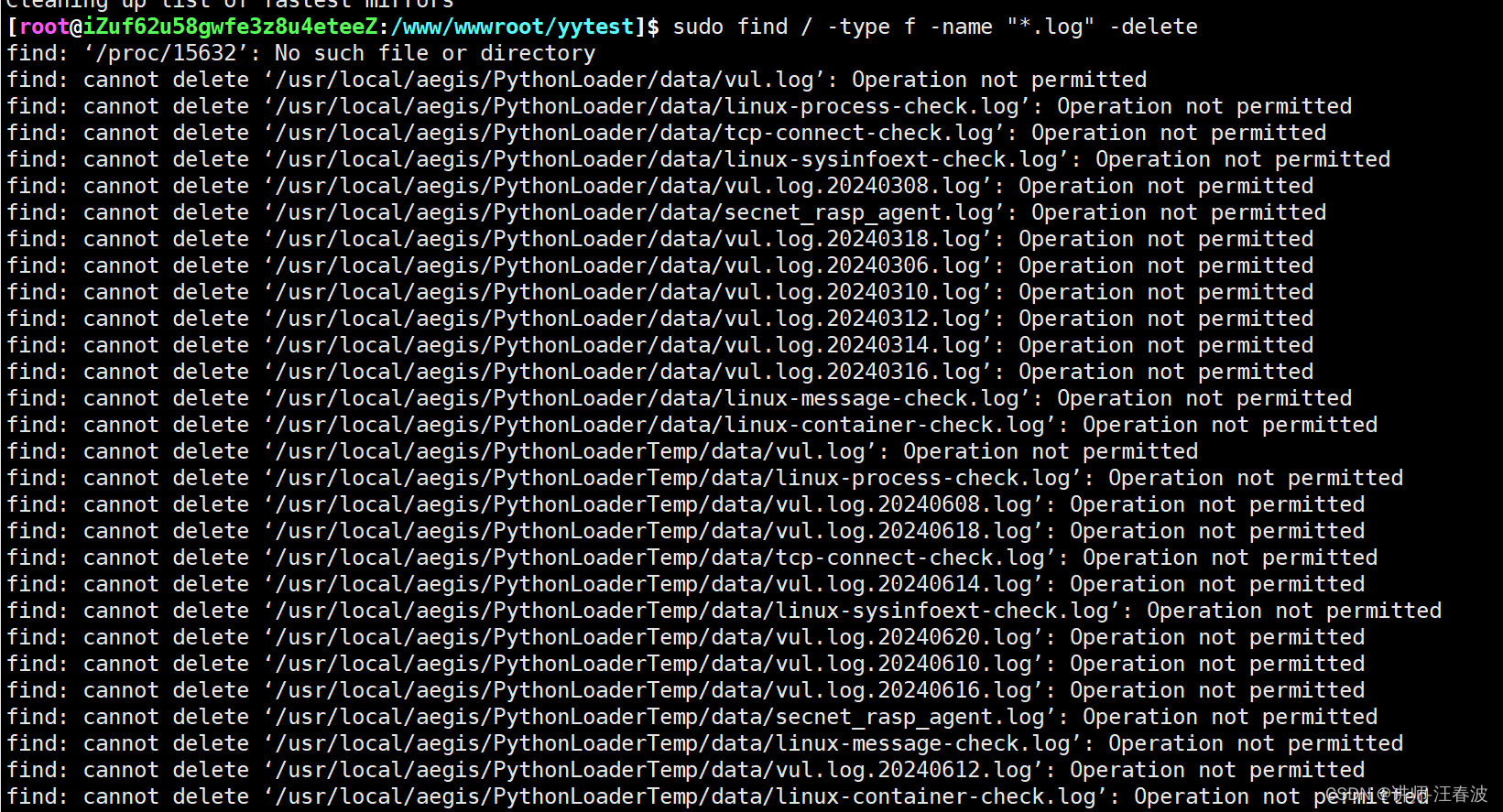Select the PythonLoader/data/linux-process-check.log line

coord(680,106)
